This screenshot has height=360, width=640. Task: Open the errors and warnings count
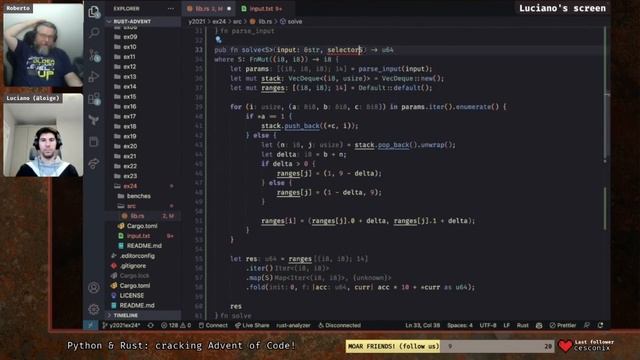click(176, 325)
